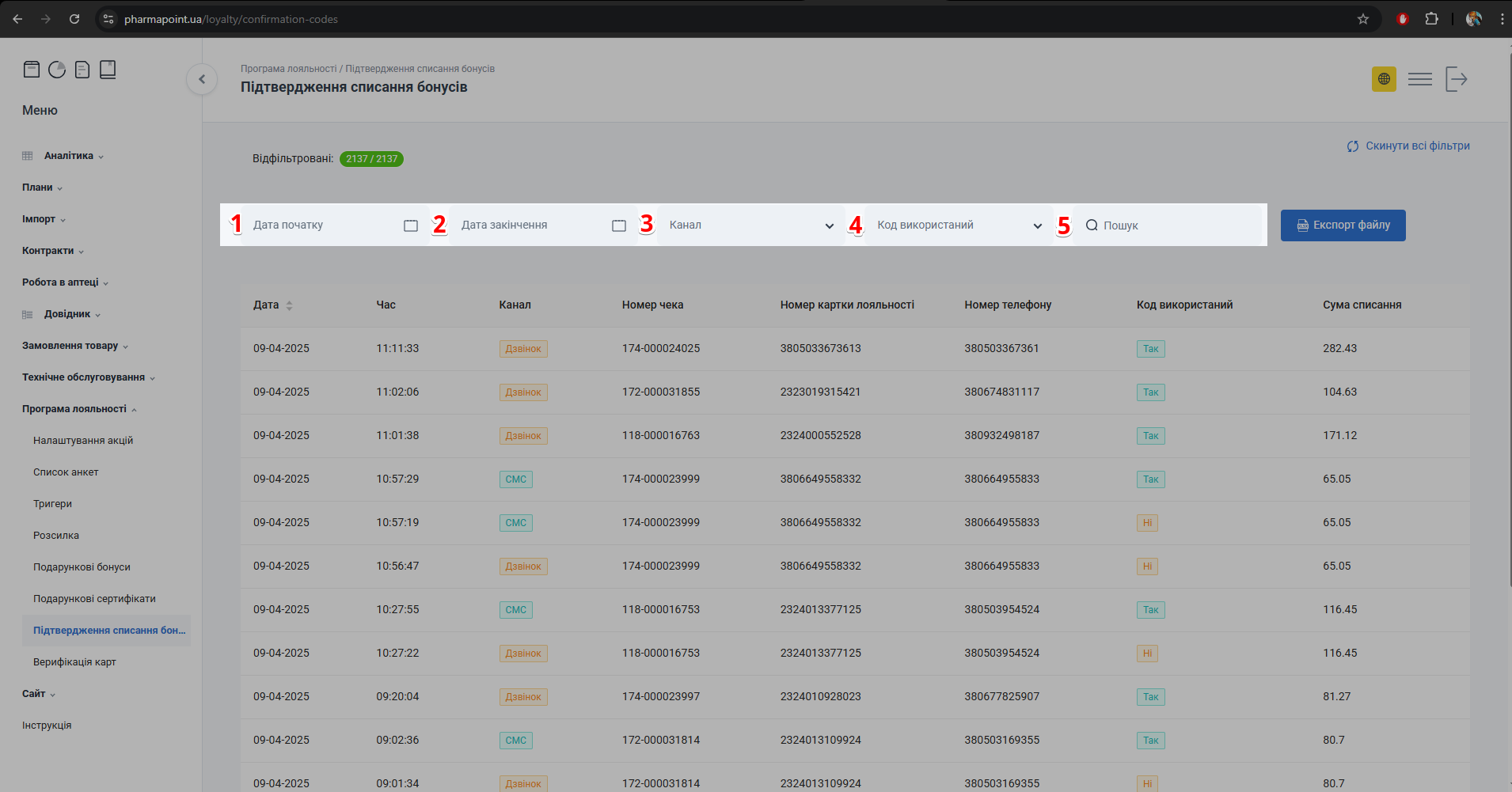The height and width of the screenshot is (792, 1512).
Task: Click the Пошук search input field
Action: pos(1172,225)
